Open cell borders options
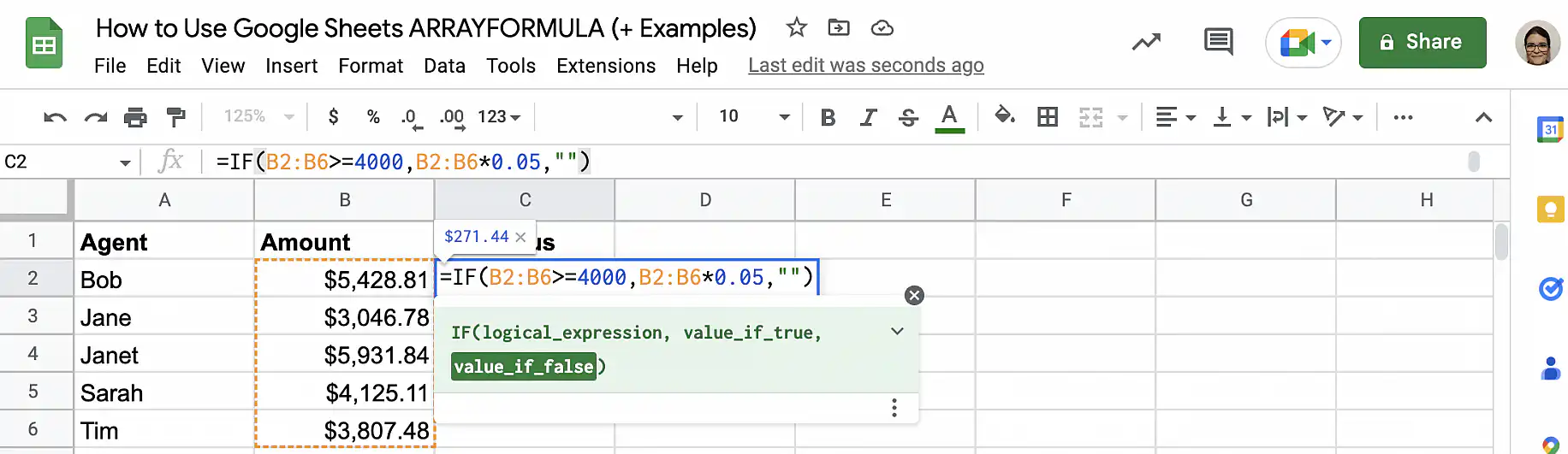 (x=1048, y=117)
